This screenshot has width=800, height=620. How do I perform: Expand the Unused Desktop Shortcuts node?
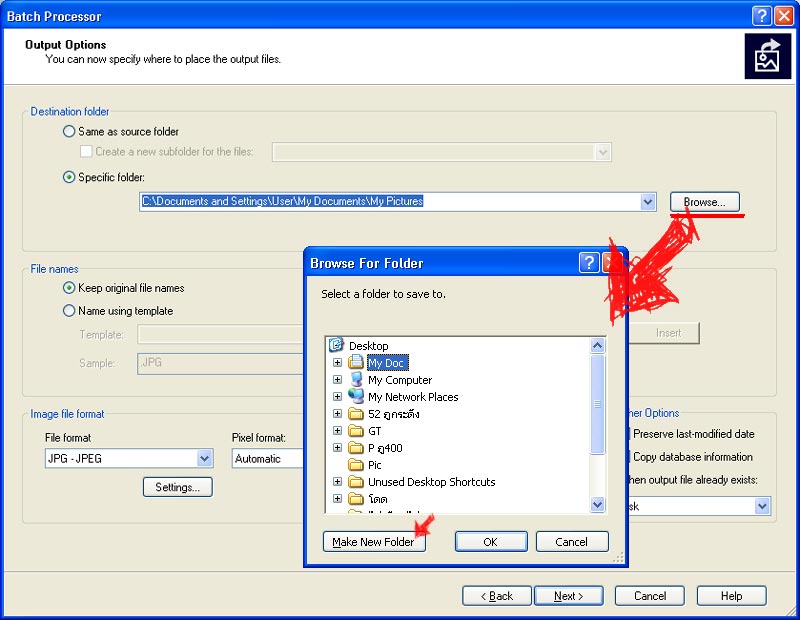tap(337, 482)
